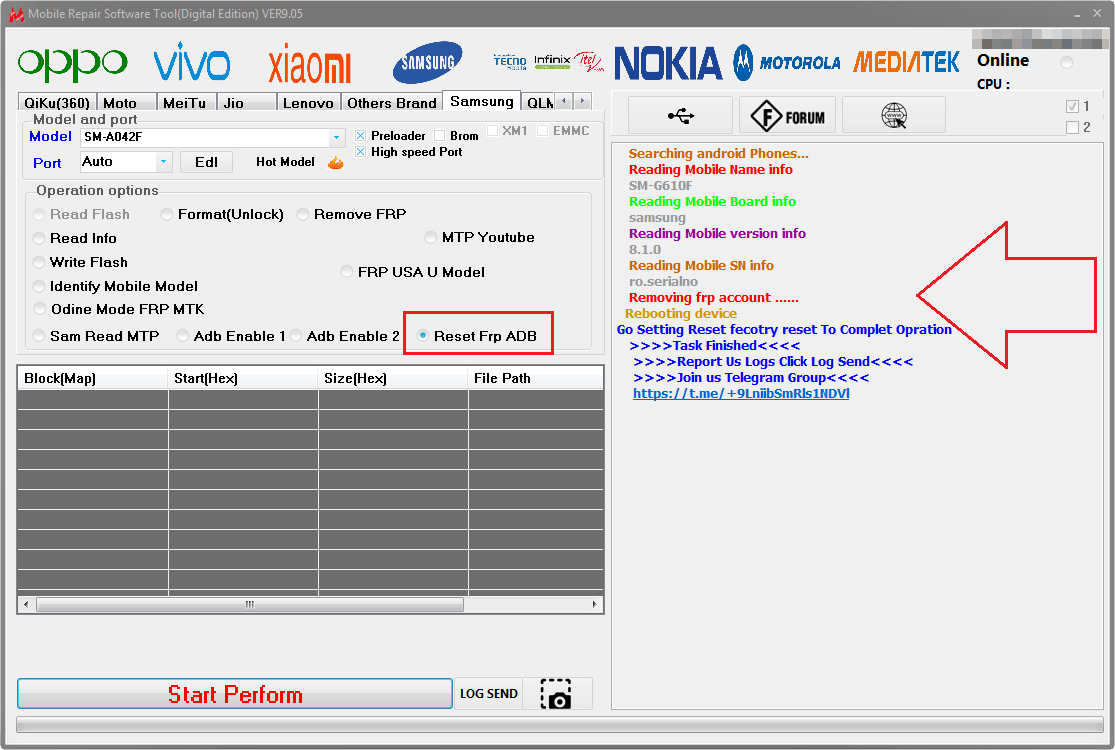Click the Task Finished log line
Image resolution: width=1115 pixels, height=750 pixels.
point(715,345)
